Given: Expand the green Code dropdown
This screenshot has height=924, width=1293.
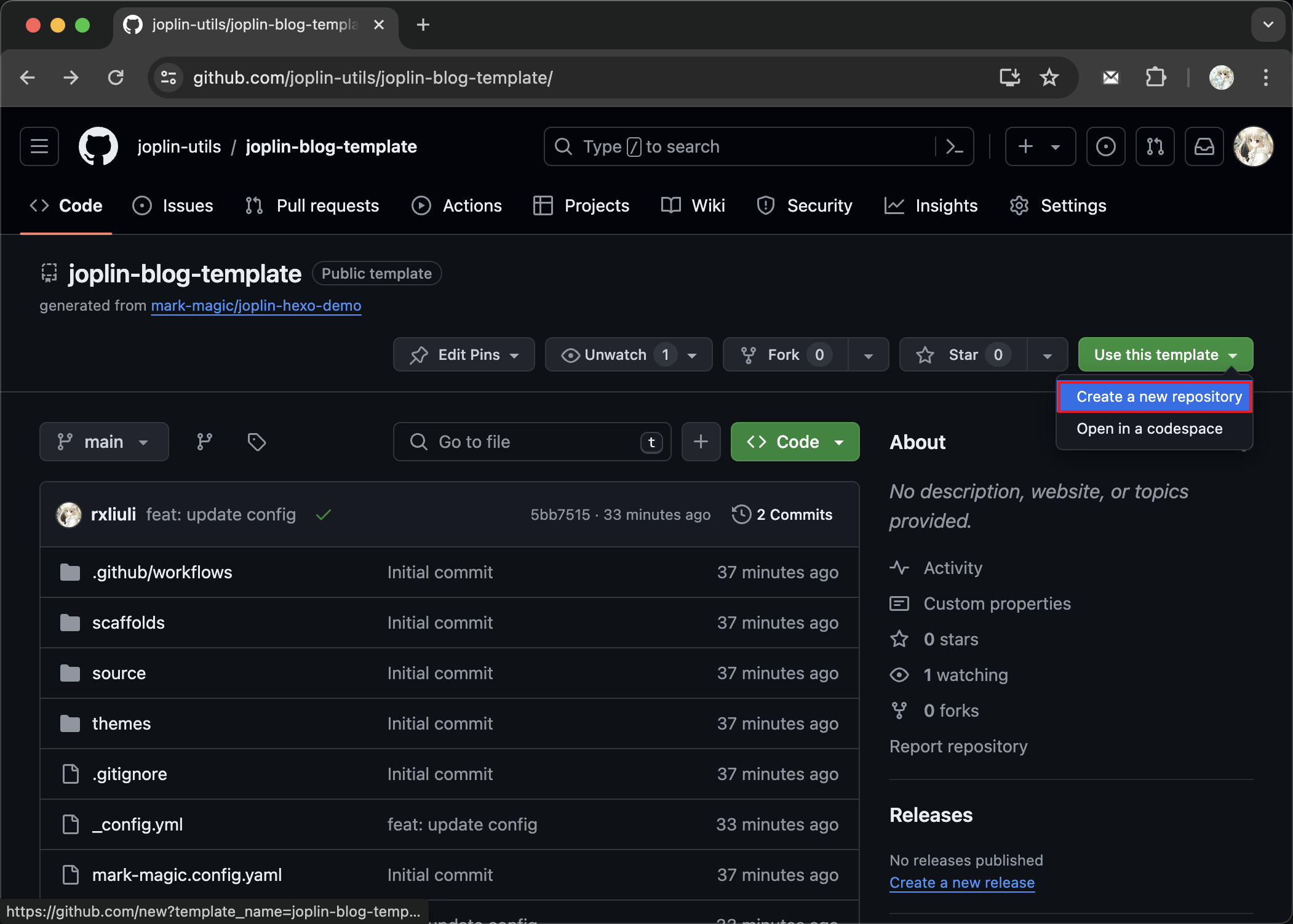Looking at the screenshot, I should tap(795, 442).
